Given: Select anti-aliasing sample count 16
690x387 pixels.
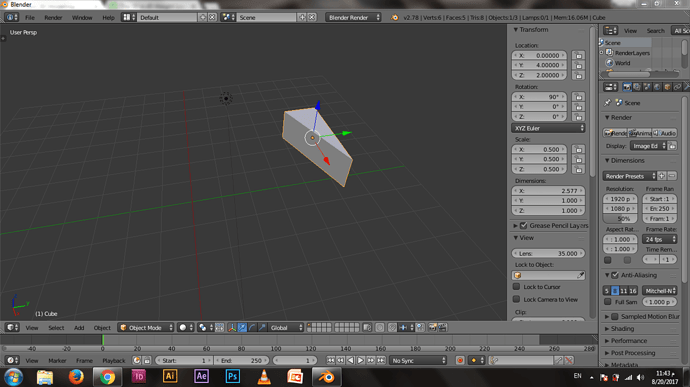Looking at the screenshot, I should click(x=632, y=291).
